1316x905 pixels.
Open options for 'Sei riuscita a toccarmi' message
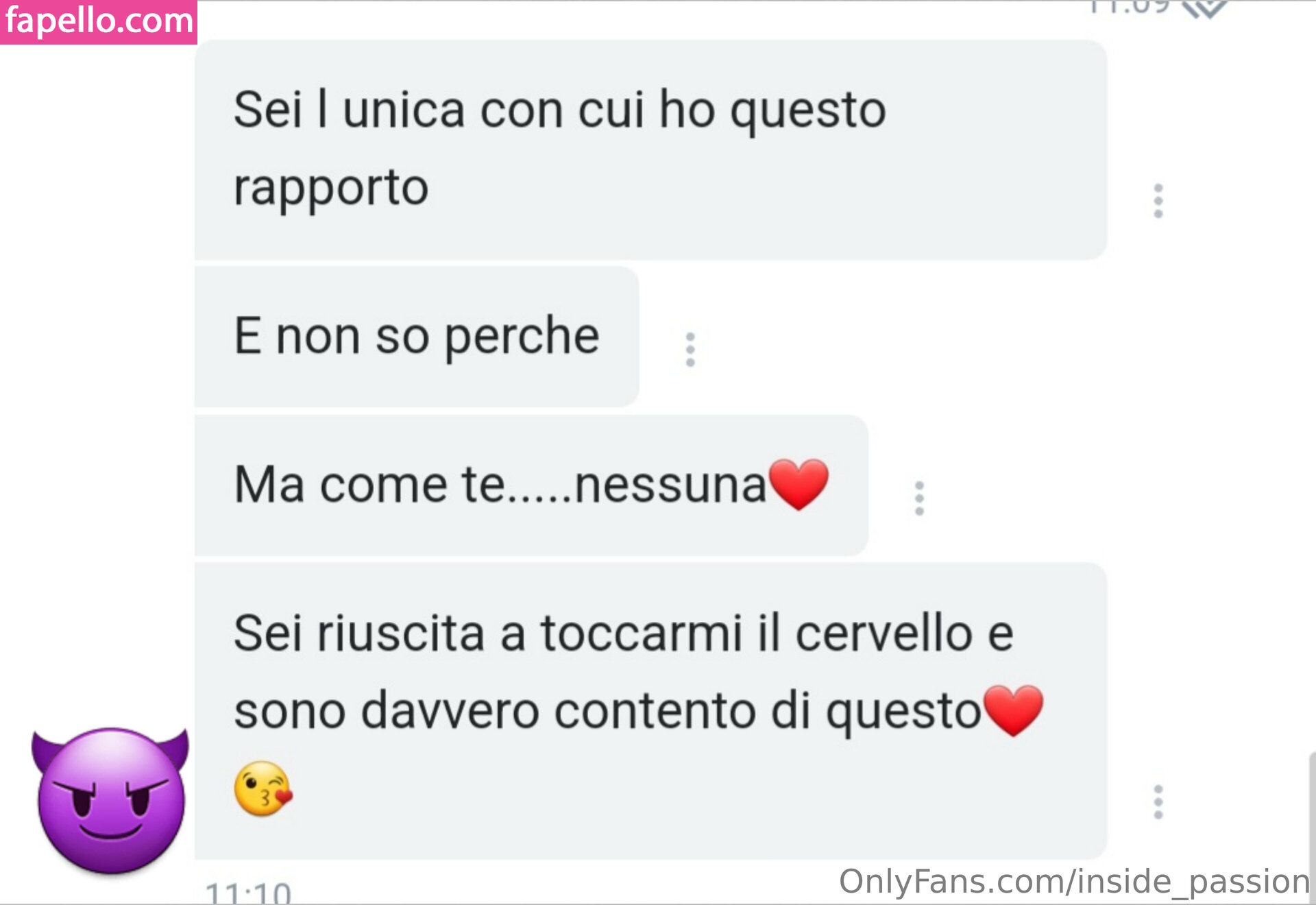tap(1158, 801)
